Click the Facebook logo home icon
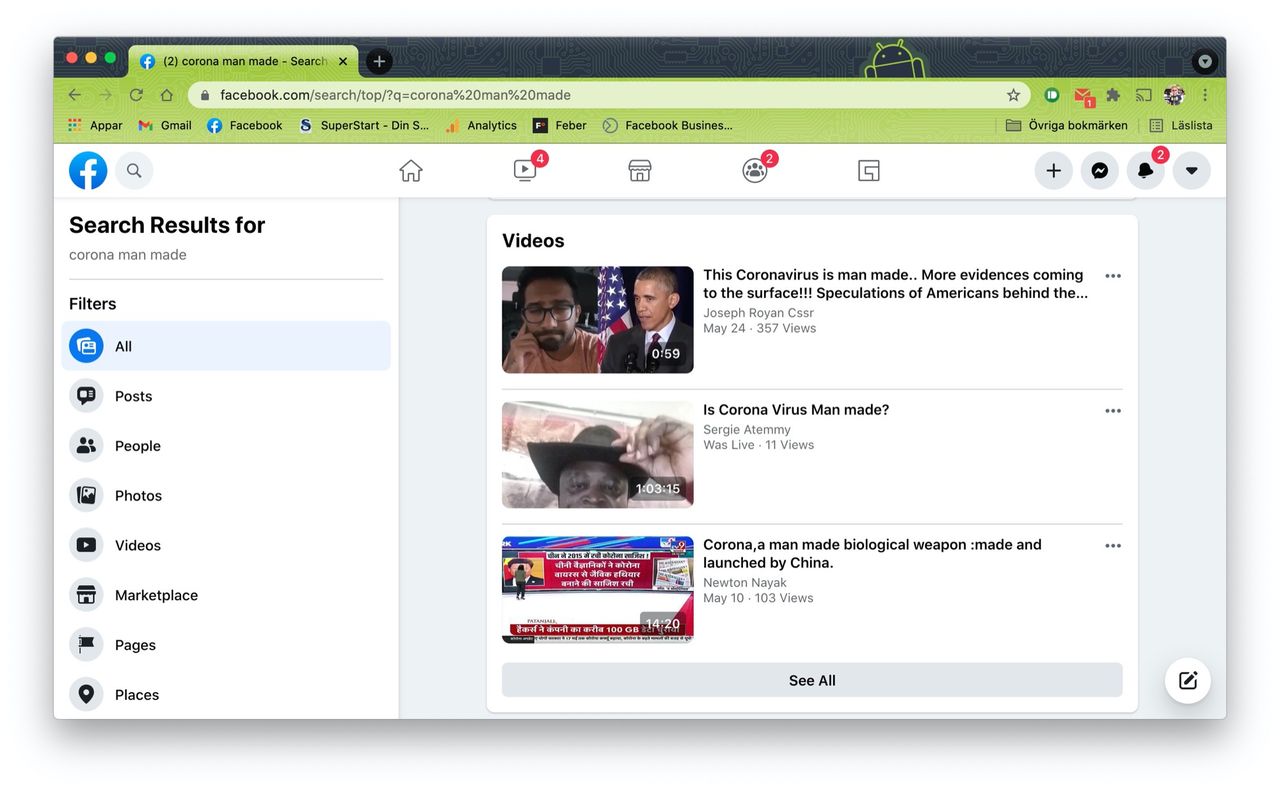The image size is (1280, 790). pos(88,171)
